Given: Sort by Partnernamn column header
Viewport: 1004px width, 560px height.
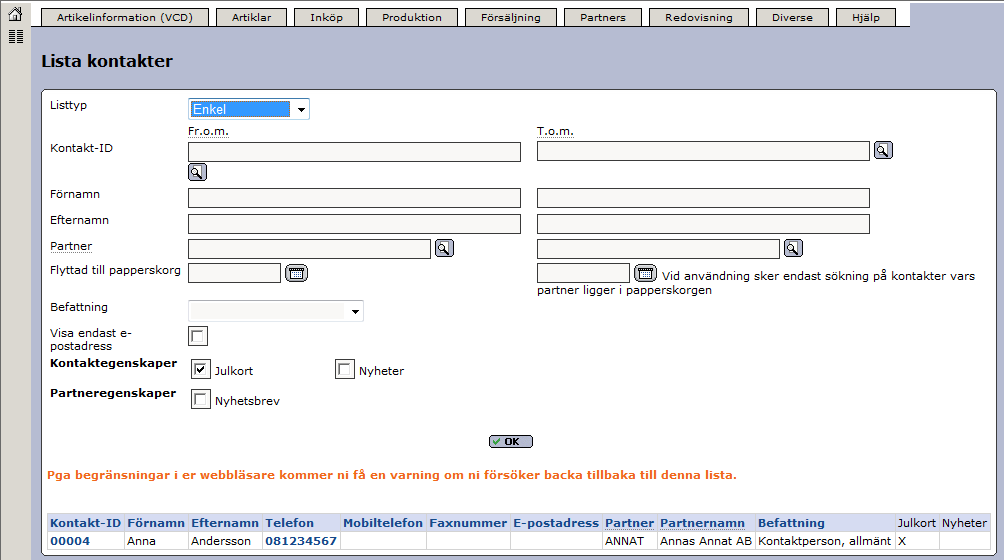Looking at the screenshot, I should [x=702, y=523].
